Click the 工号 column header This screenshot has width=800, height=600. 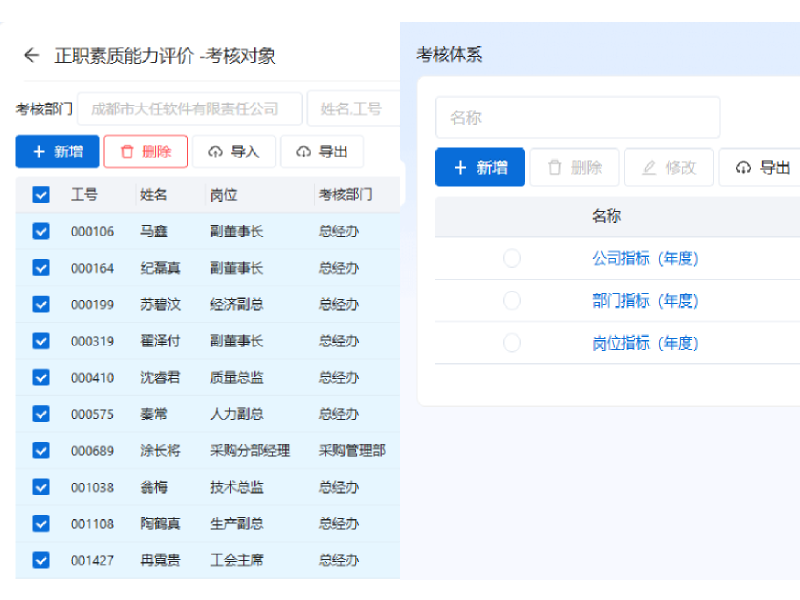[x=84, y=194]
